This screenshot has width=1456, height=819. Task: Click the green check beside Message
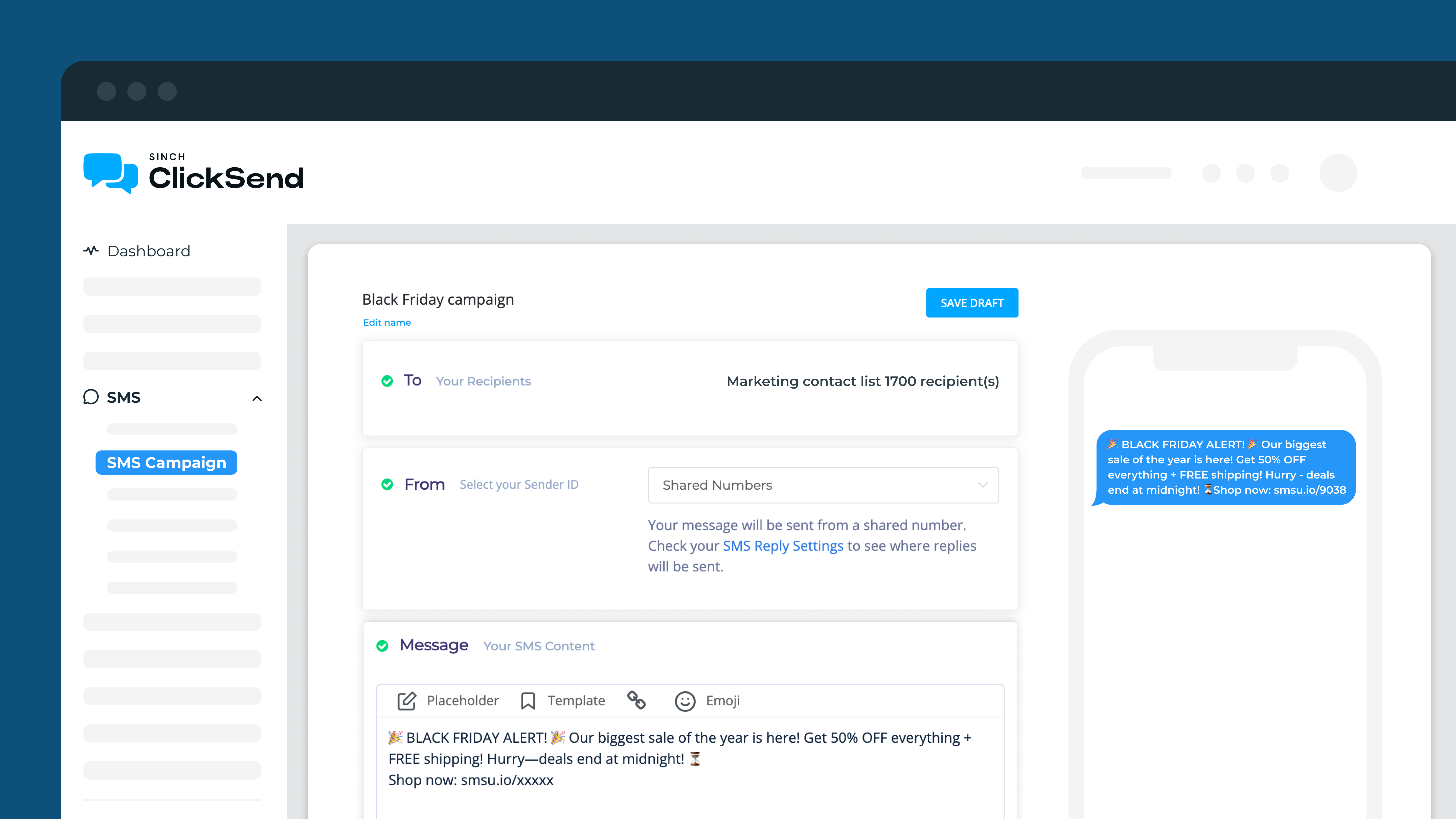coord(383,646)
